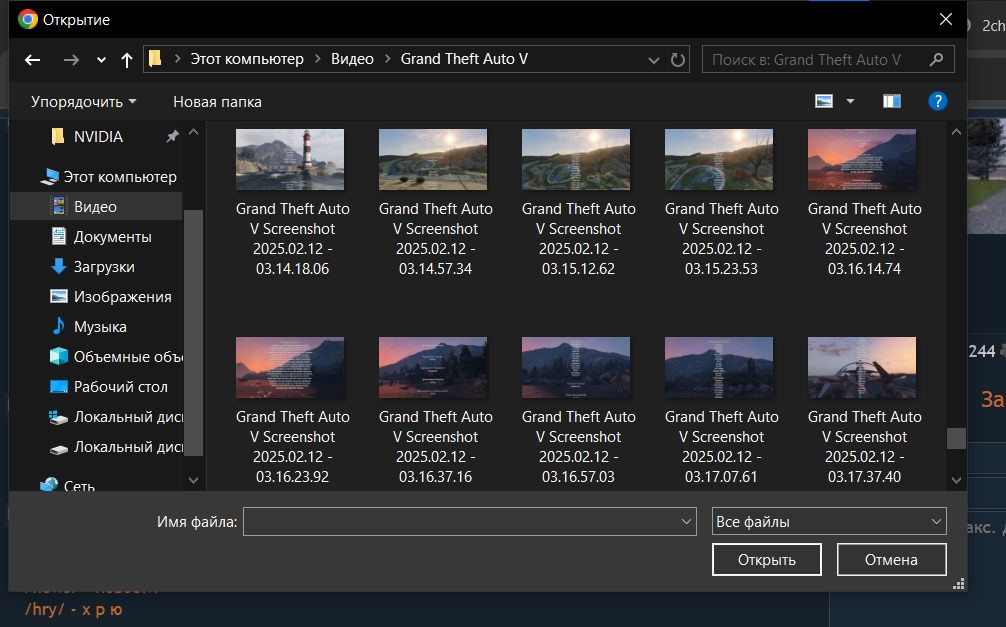Click the Chrome icon in title bar
This screenshot has height=627, width=1006.
pos(28,19)
